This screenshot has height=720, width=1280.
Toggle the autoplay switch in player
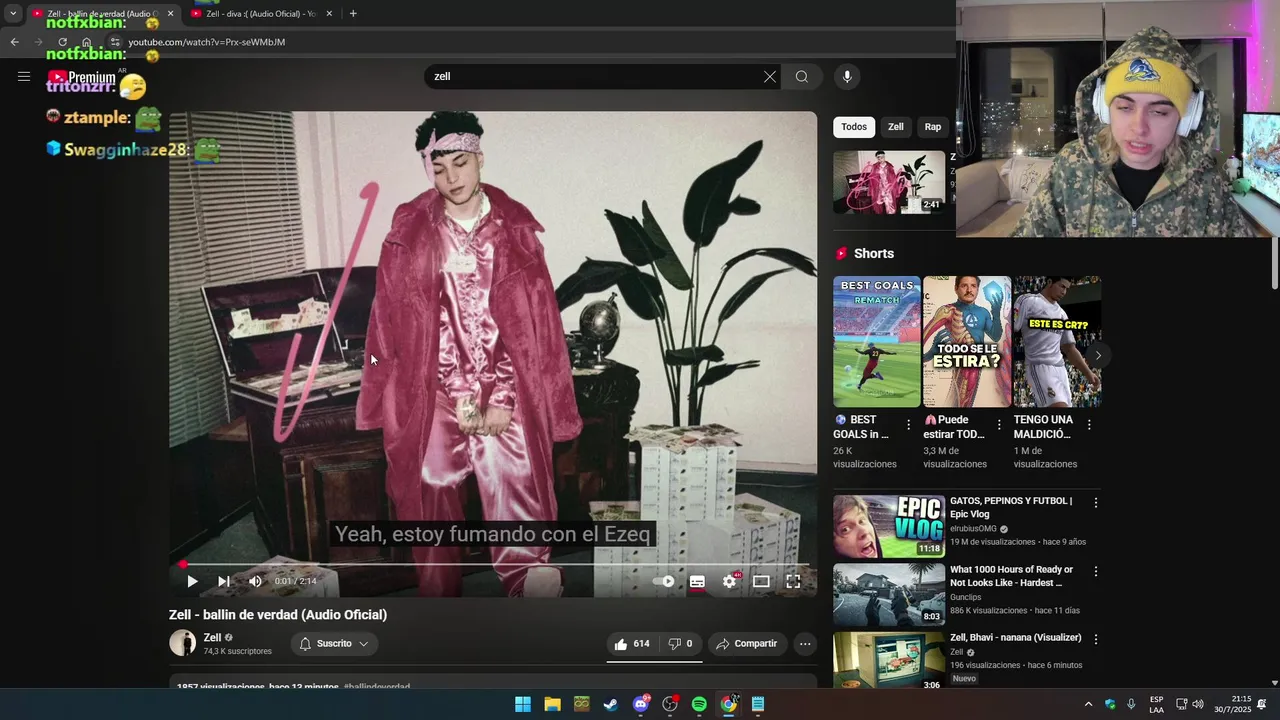point(664,581)
